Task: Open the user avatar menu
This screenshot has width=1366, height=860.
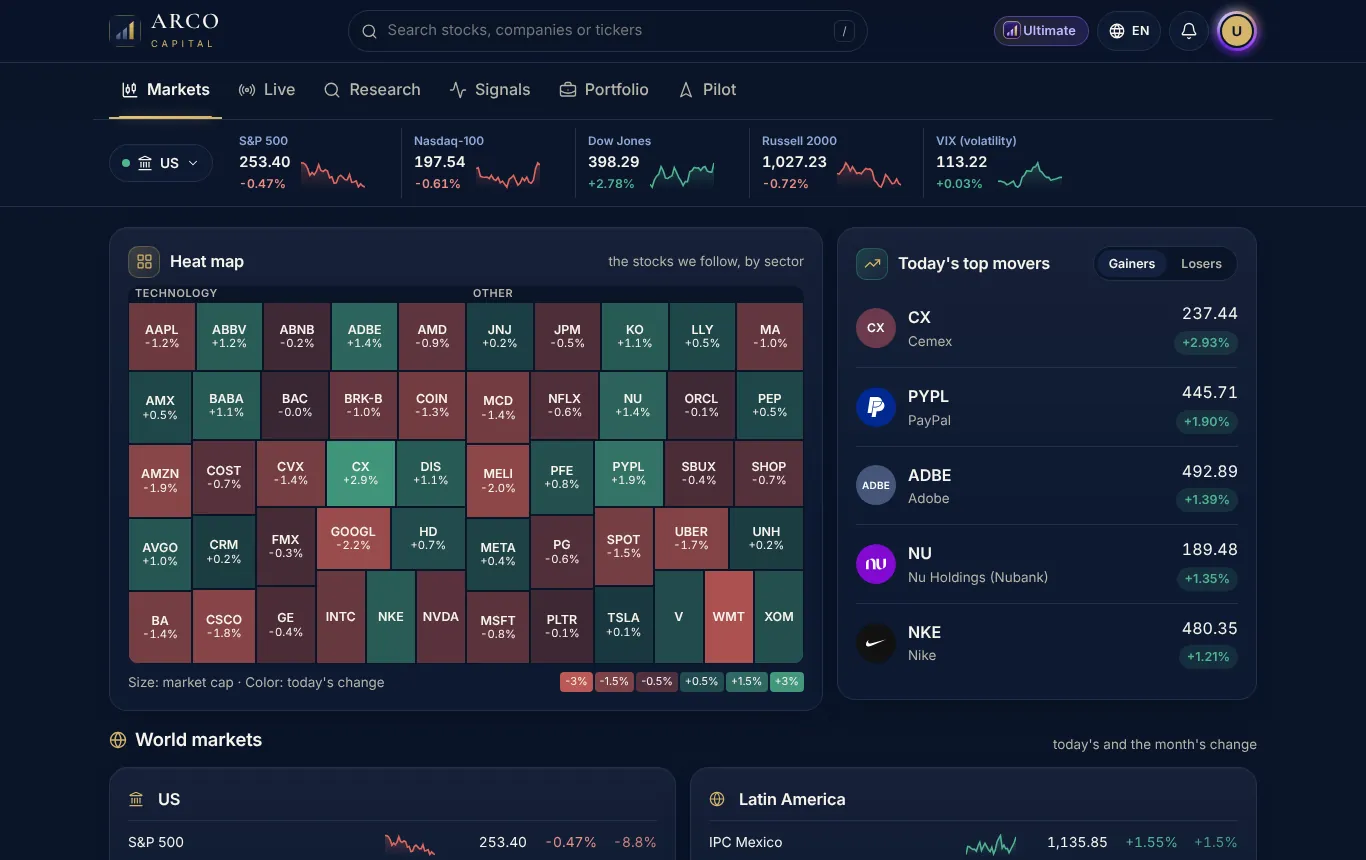Action: pos(1236,31)
